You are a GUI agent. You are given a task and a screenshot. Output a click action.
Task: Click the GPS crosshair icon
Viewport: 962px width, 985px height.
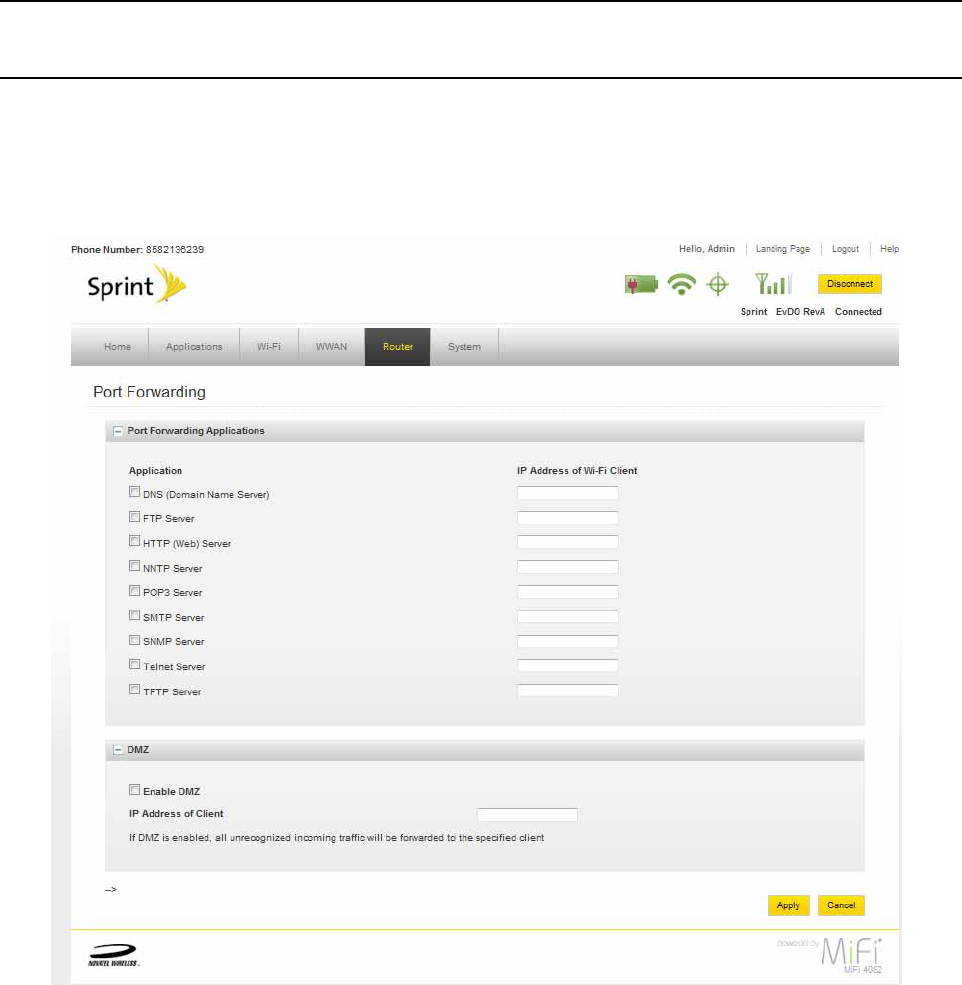[x=717, y=285]
